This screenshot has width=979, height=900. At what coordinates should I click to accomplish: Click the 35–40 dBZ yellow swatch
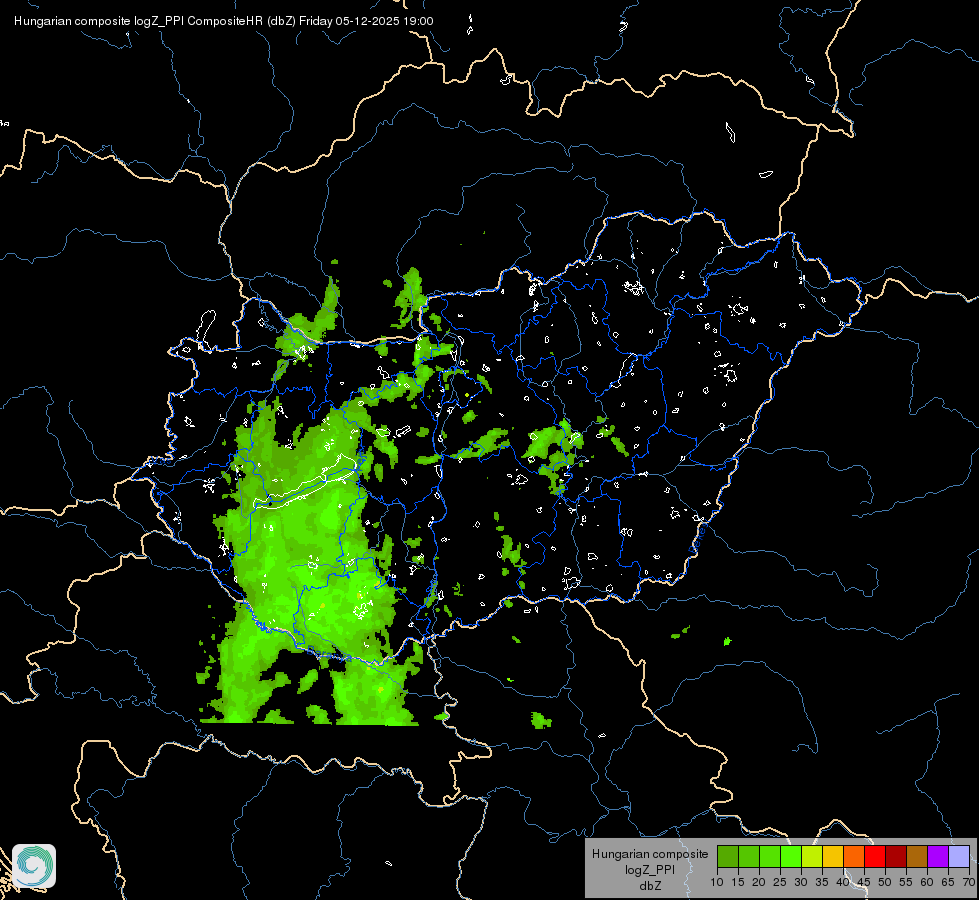tap(833, 856)
